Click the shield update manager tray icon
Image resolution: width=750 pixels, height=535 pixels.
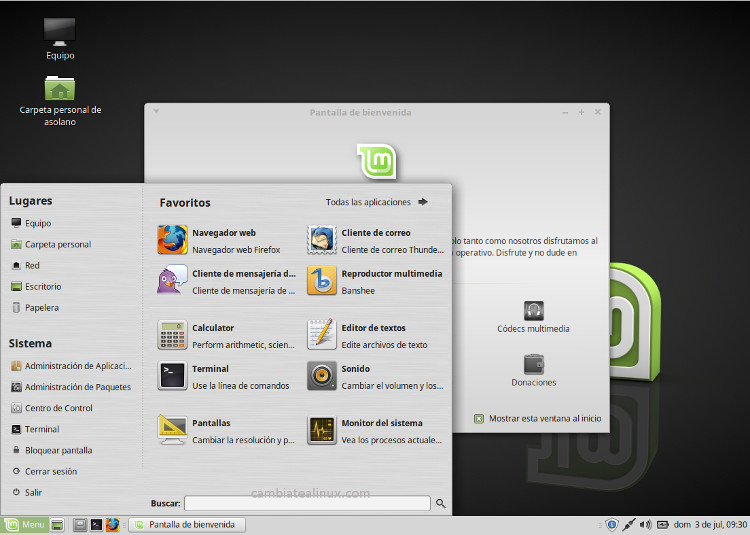click(x=611, y=525)
